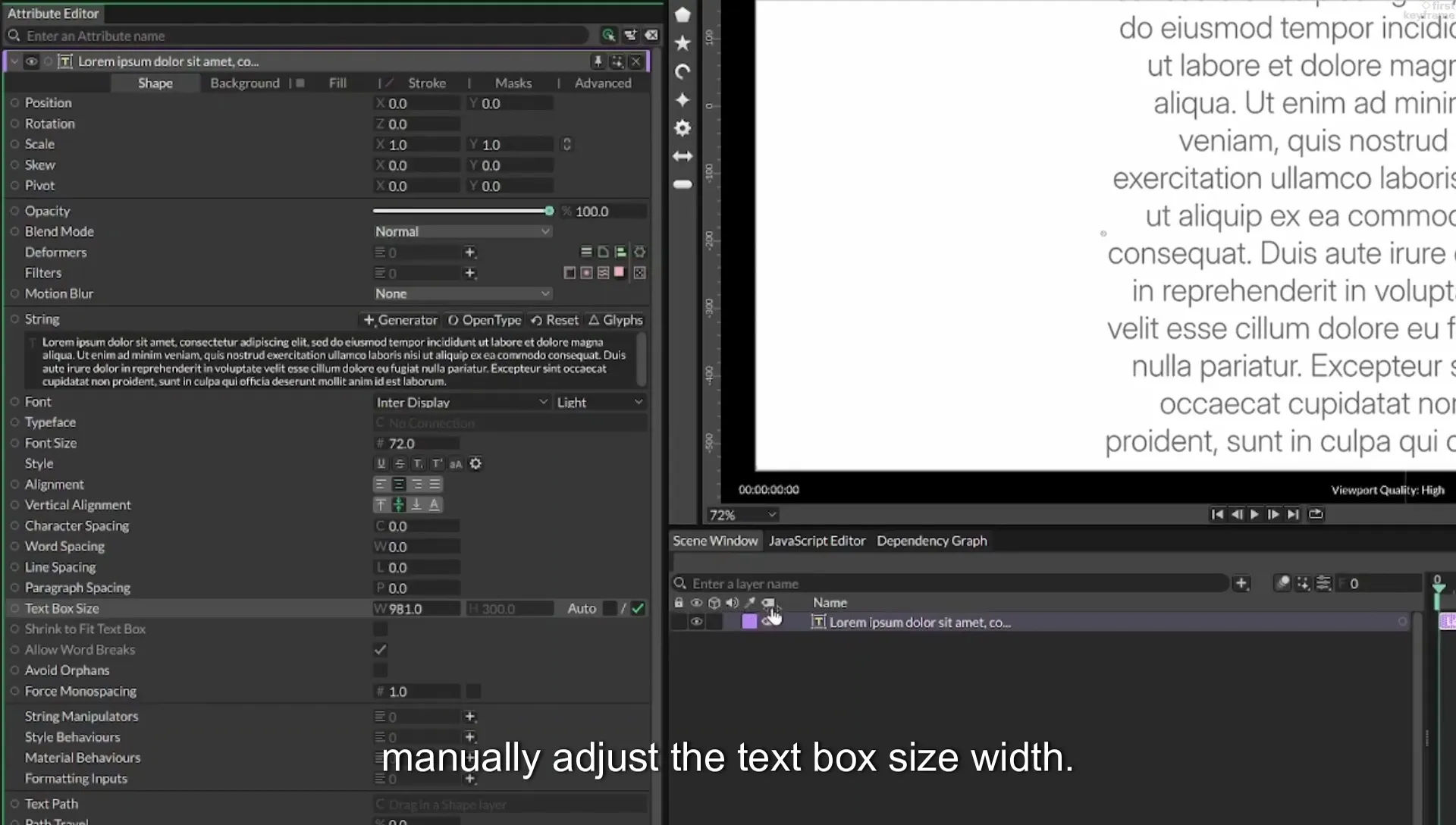
Task: Add a new filter with plus
Action: click(x=469, y=273)
